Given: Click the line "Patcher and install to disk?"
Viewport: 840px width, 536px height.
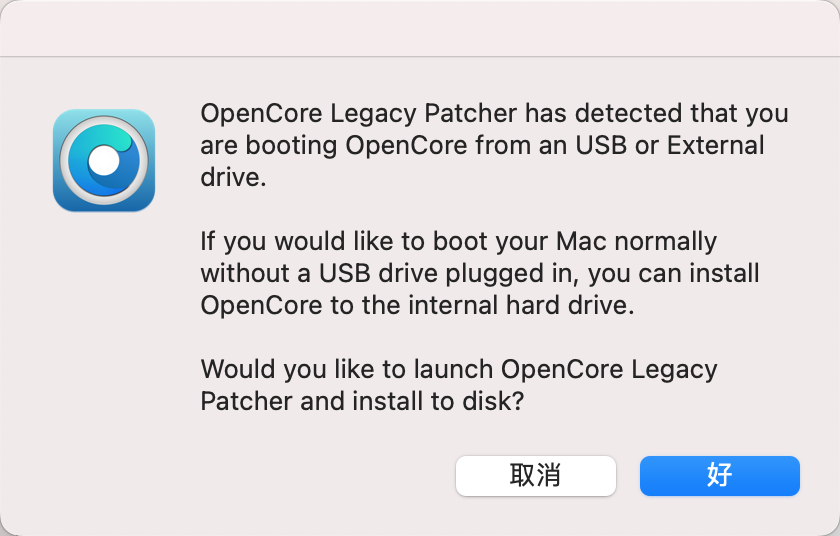Looking at the screenshot, I should coord(364,401).
